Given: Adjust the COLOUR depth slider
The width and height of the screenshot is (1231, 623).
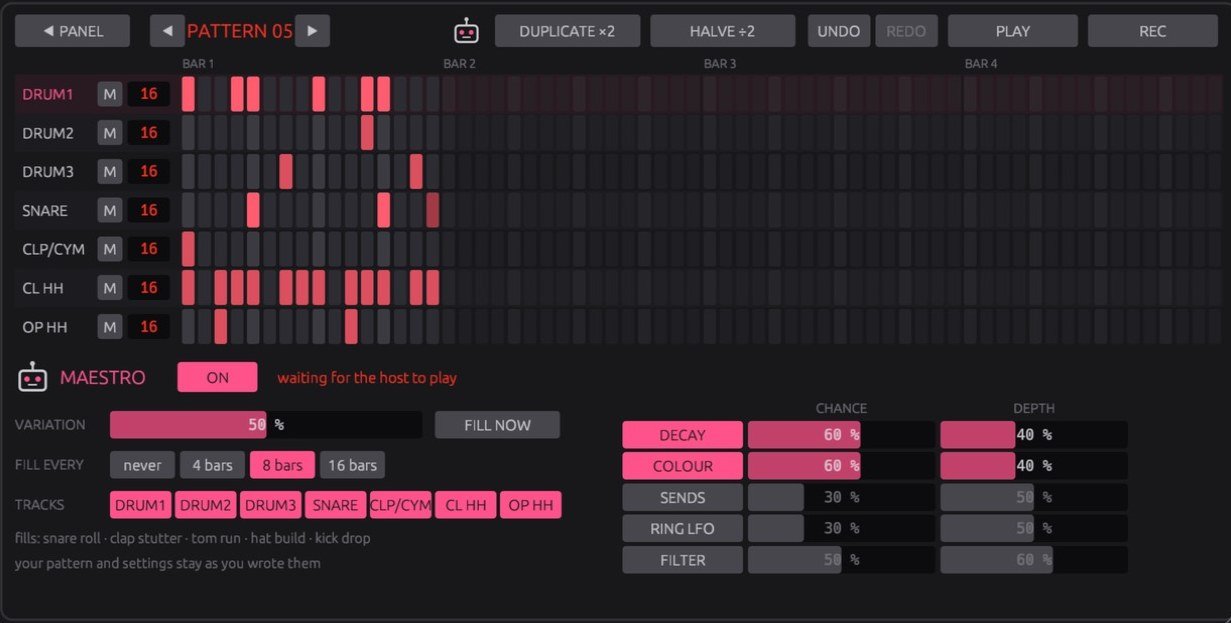Looking at the screenshot, I should pos(1033,466).
